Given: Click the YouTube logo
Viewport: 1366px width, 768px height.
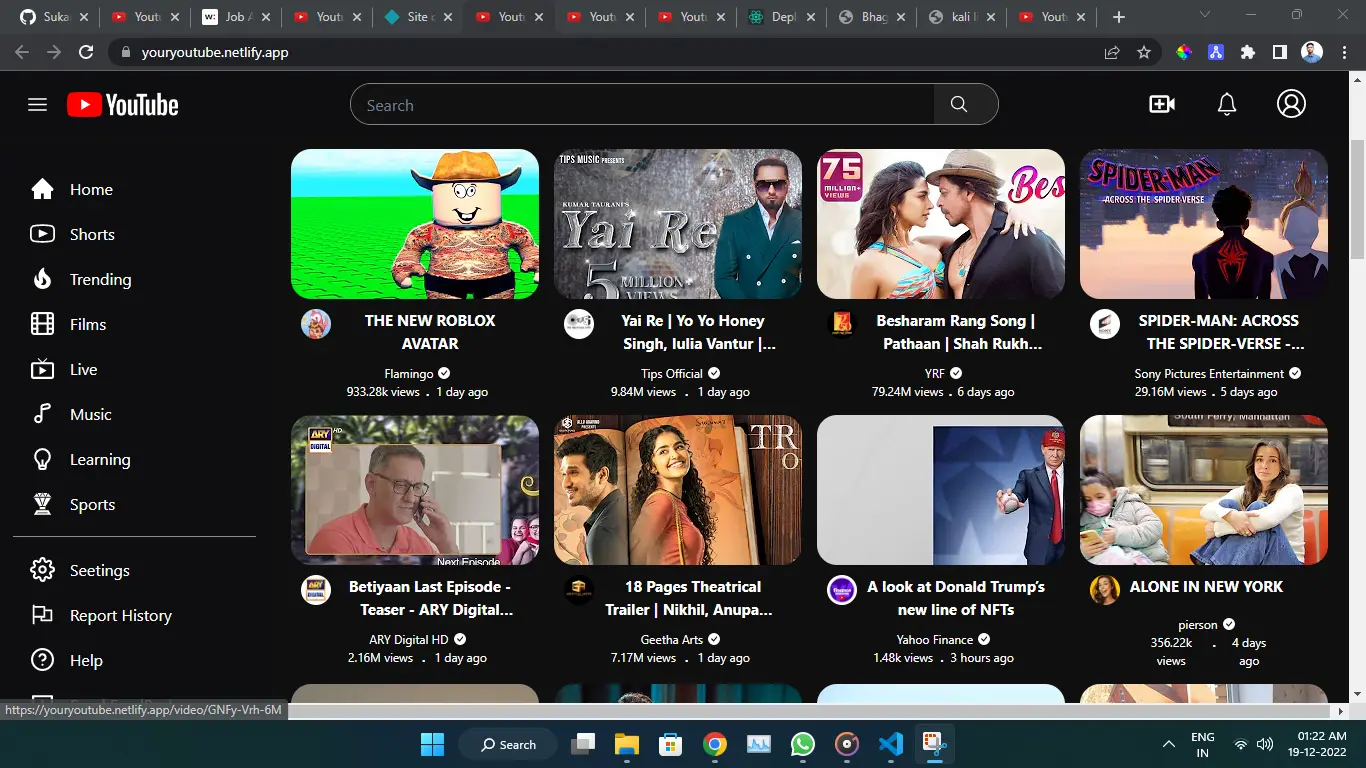Looking at the screenshot, I should point(123,105).
